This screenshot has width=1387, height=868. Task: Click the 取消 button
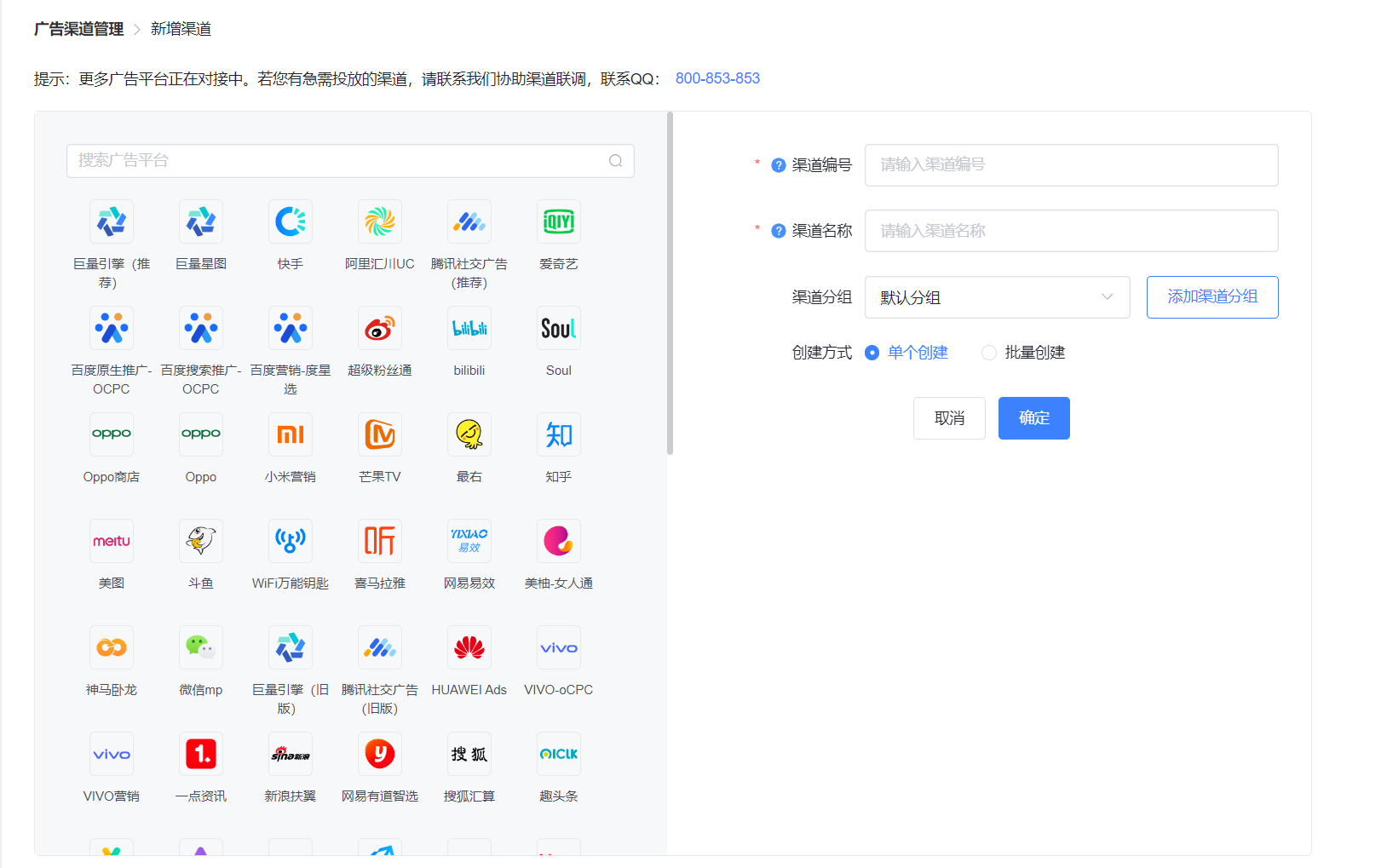click(949, 418)
